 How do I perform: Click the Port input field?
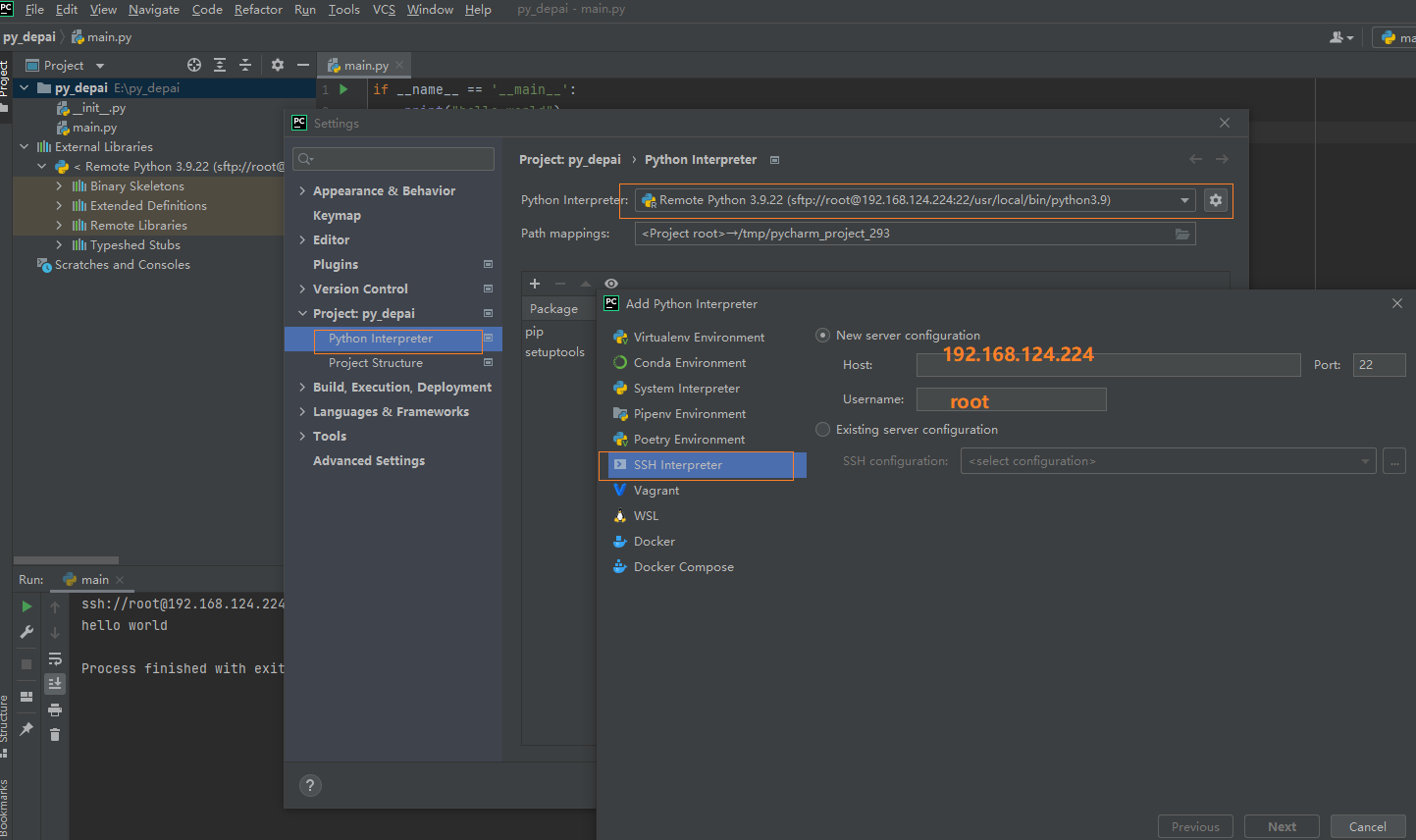[1379, 365]
